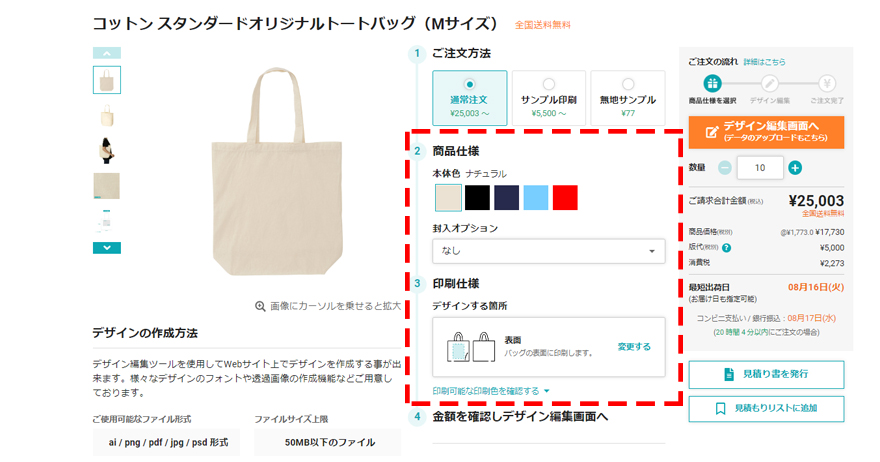Open the 封入オプション dropdown
The width and height of the screenshot is (880, 462).
coord(548,251)
